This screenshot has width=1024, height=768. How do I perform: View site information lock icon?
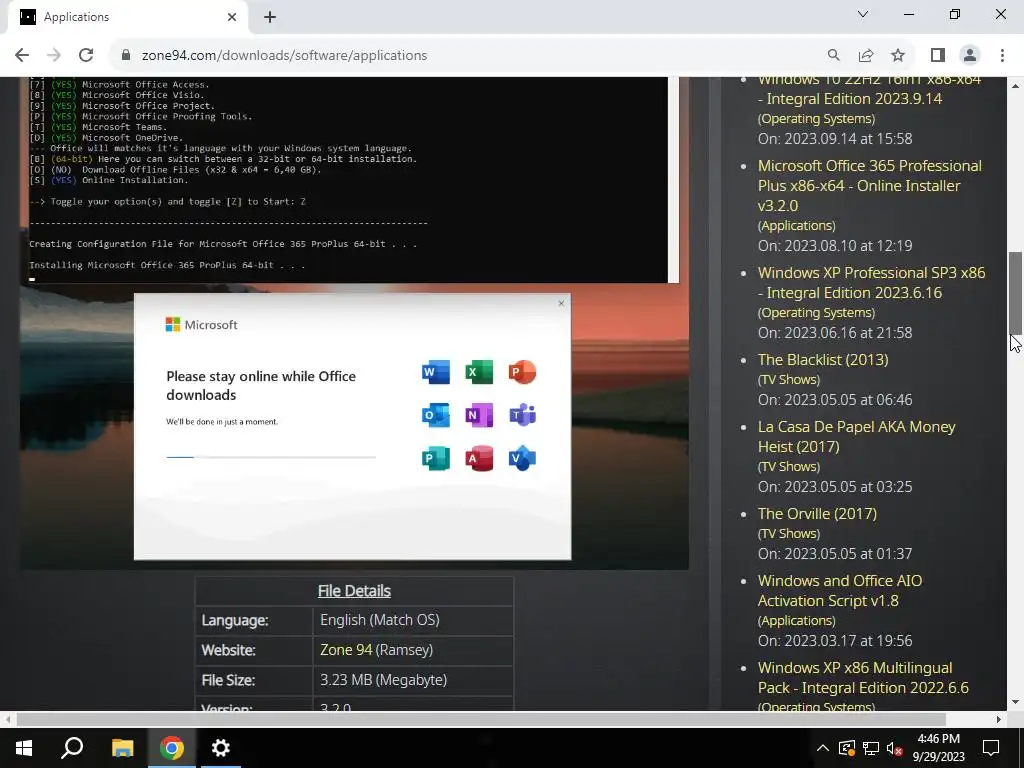(126, 56)
